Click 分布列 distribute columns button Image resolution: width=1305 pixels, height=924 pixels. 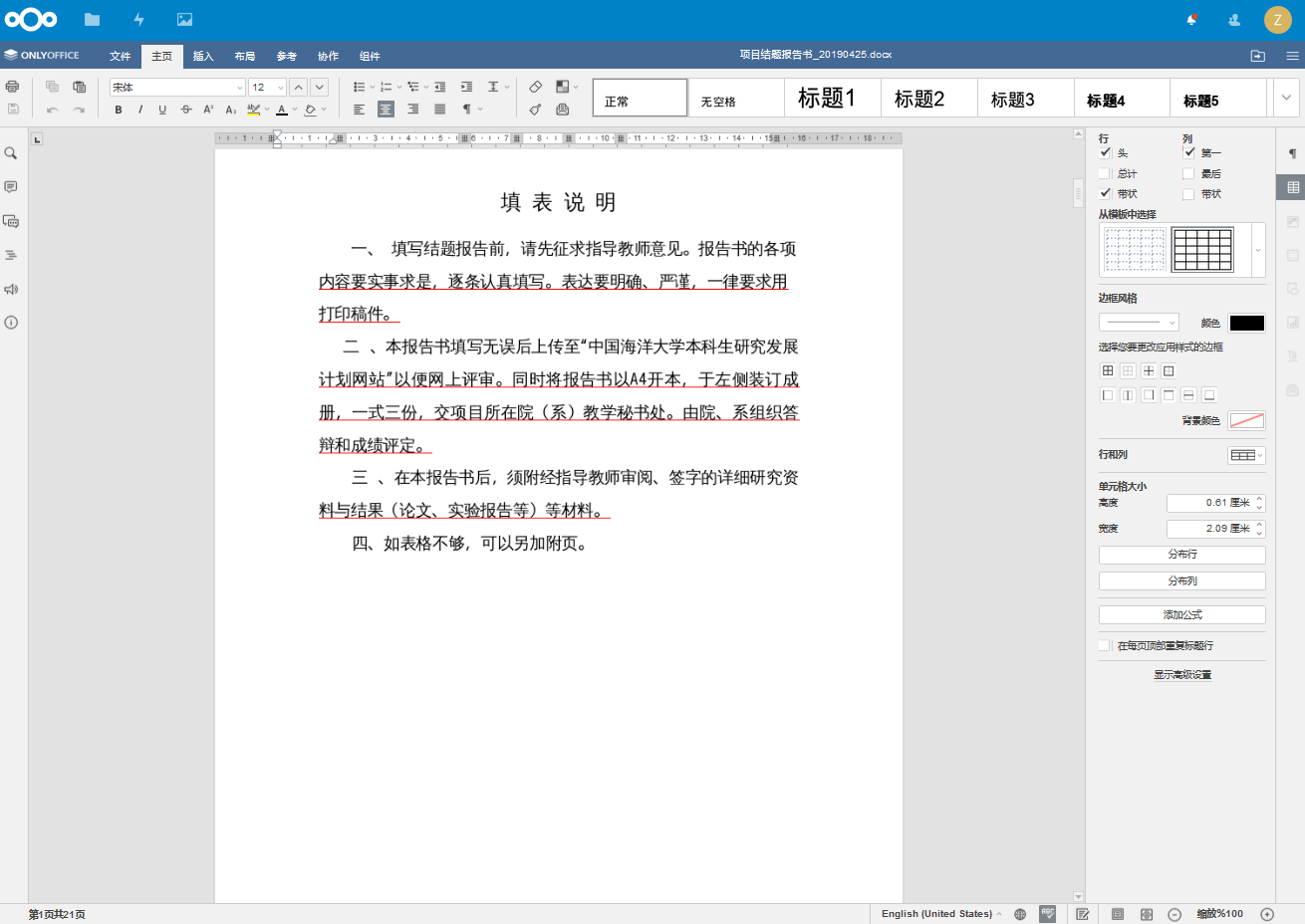point(1182,580)
